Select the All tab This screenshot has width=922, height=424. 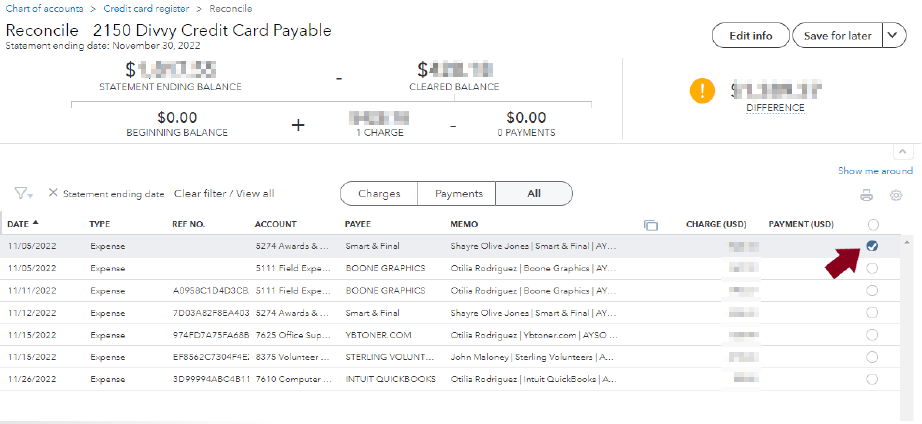tap(534, 193)
